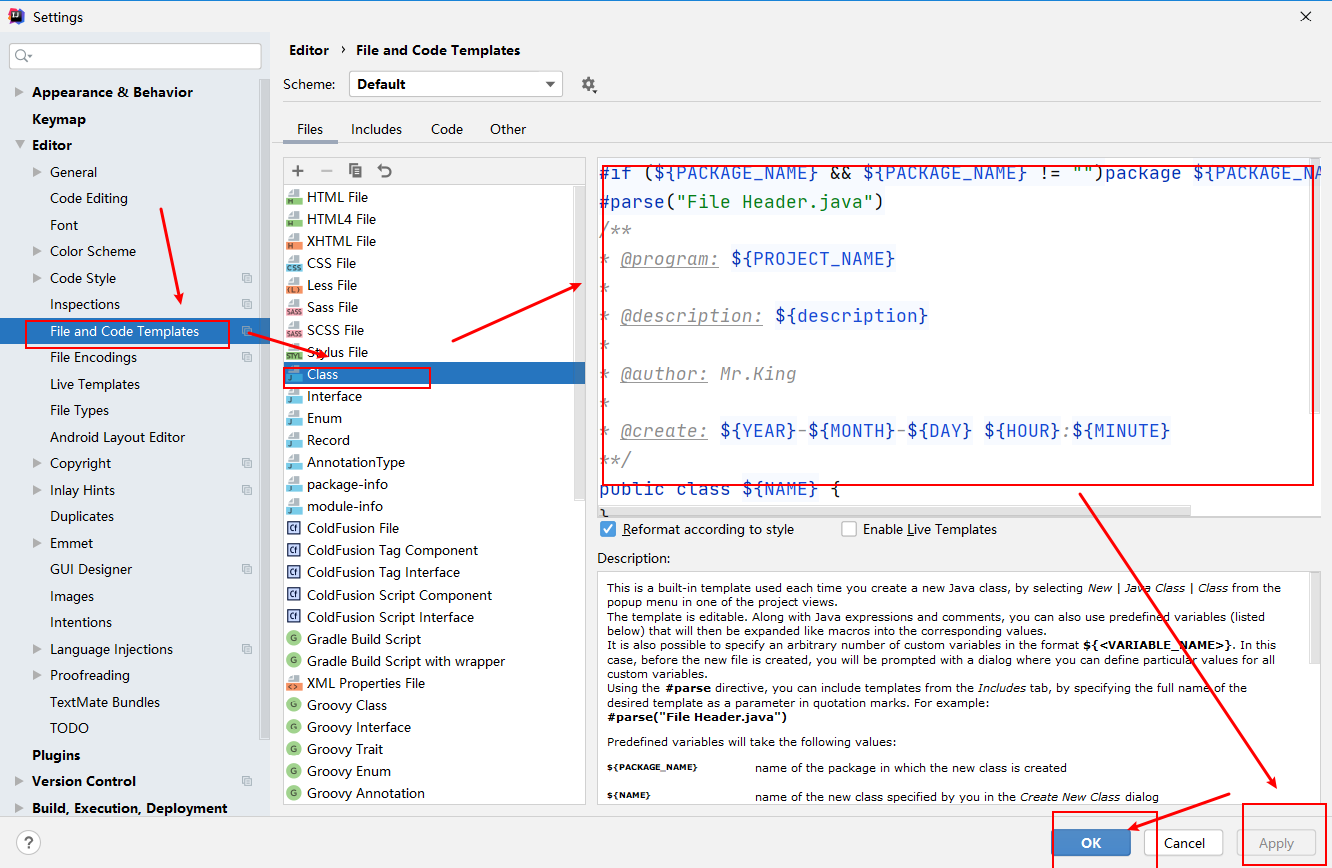Click the project-level icon beside Copyright
Viewport: 1332px width, 868px height.
[x=247, y=463]
